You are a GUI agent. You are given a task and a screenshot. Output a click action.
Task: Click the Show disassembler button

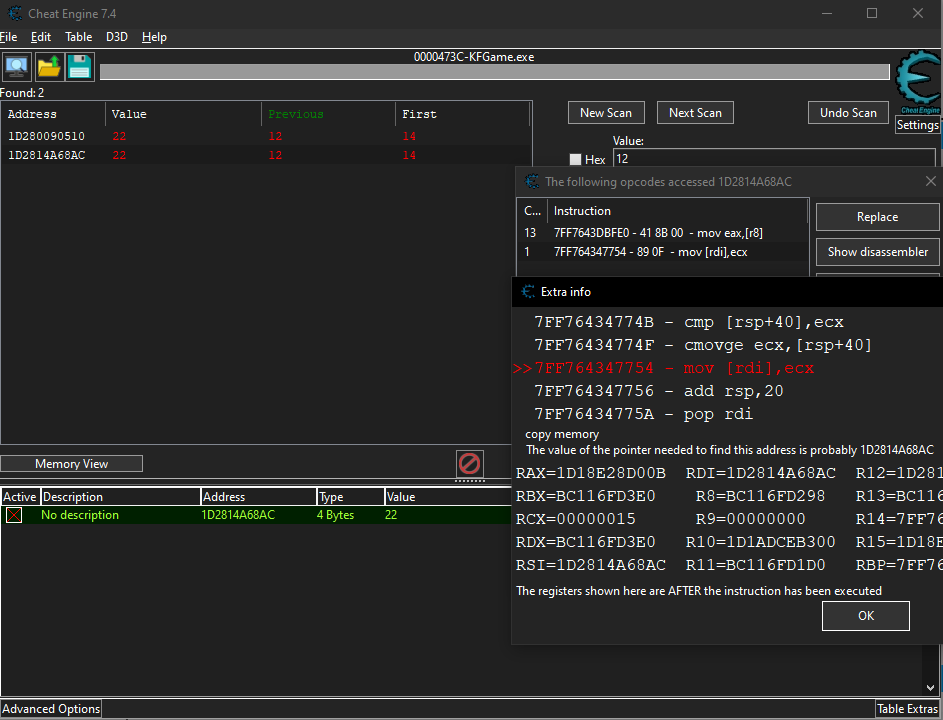click(877, 252)
